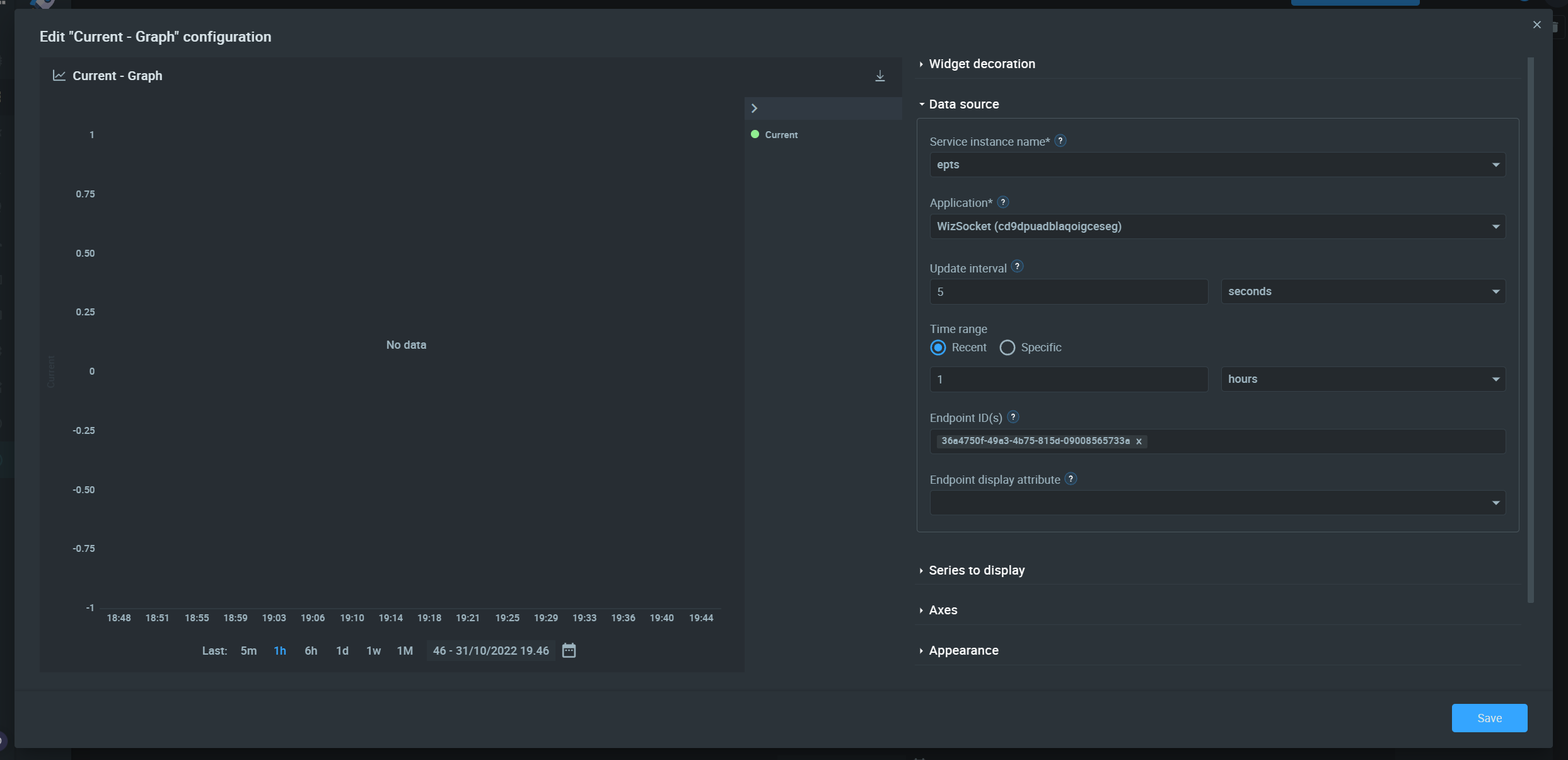Select the Recent time range option
This screenshot has width=1568, height=760.
click(x=938, y=348)
